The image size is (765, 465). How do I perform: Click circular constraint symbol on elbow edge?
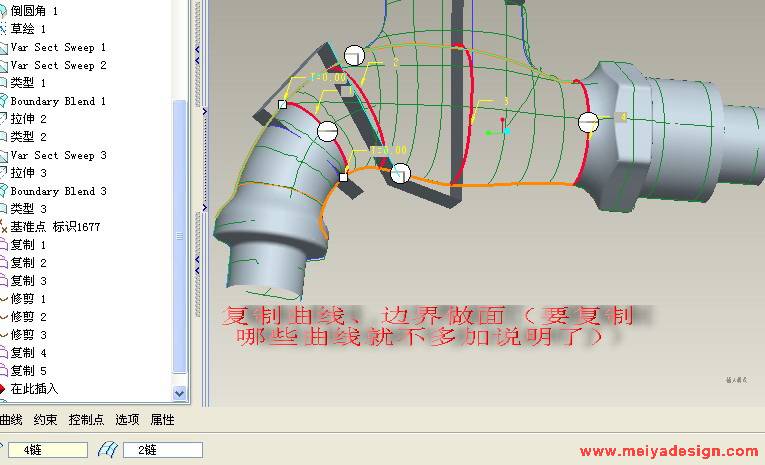coord(327,131)
